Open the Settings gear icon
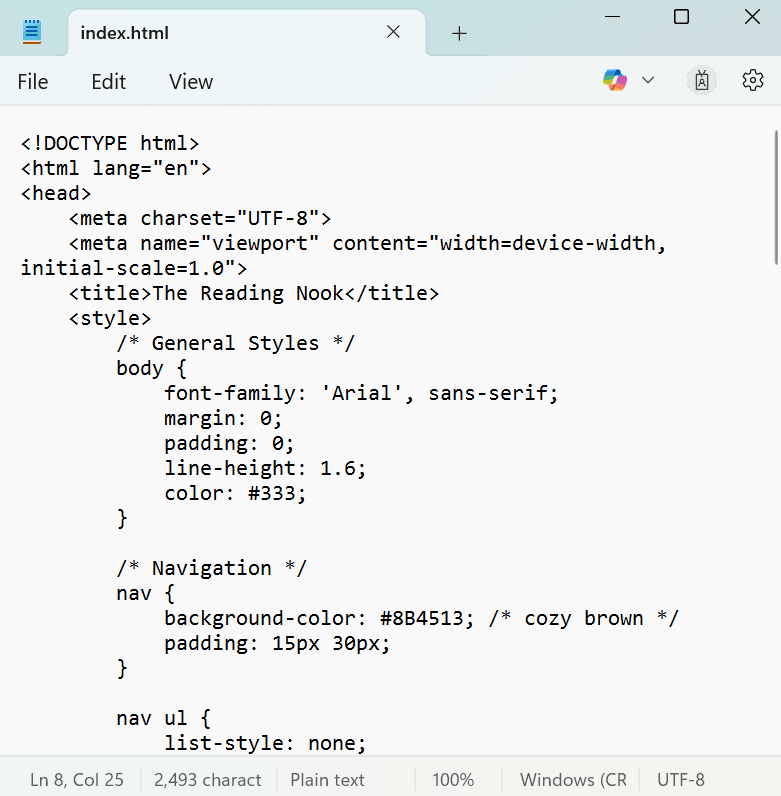The height and width of the screenshot is (796, 781). pos(753,80)
